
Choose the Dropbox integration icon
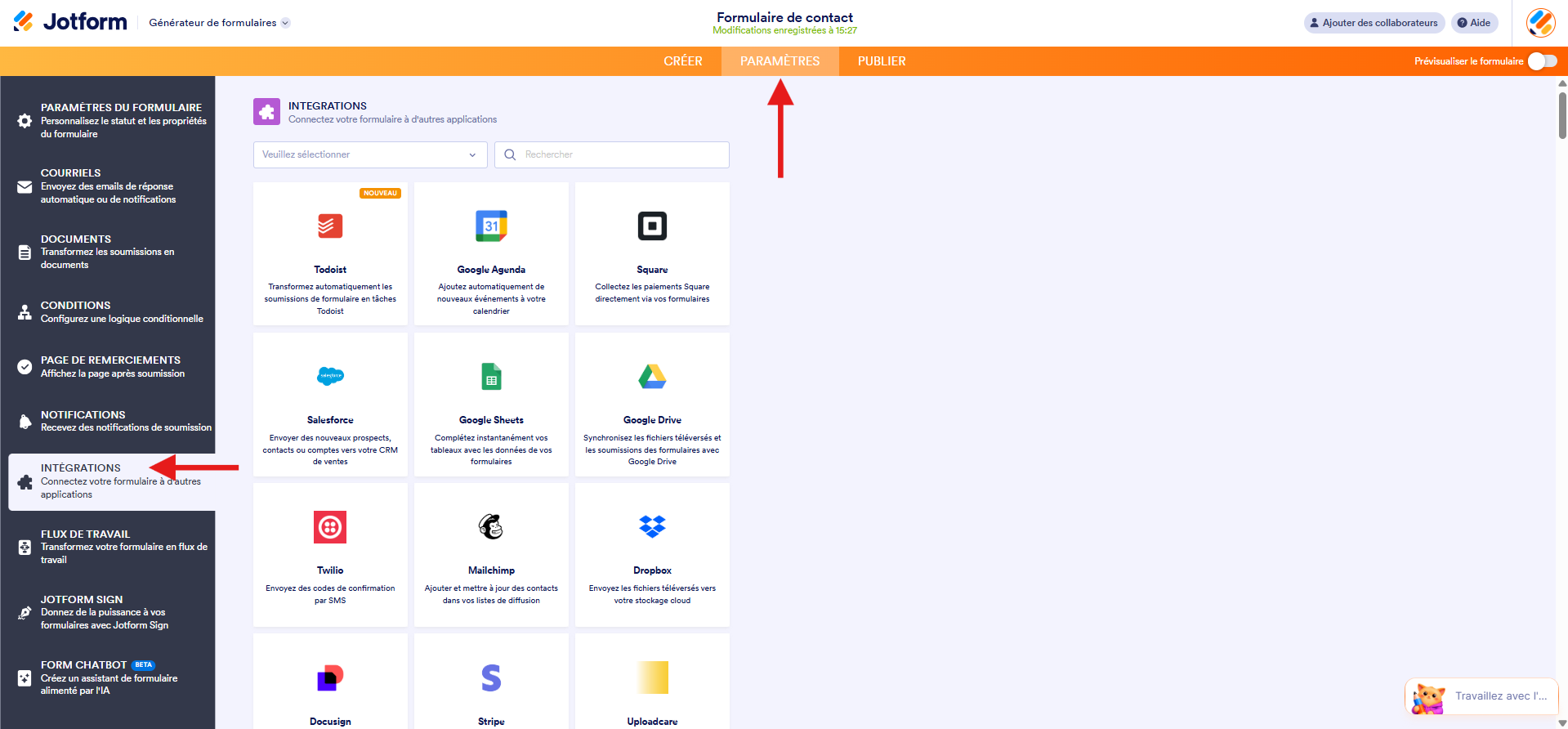click(x=652, y=527)
